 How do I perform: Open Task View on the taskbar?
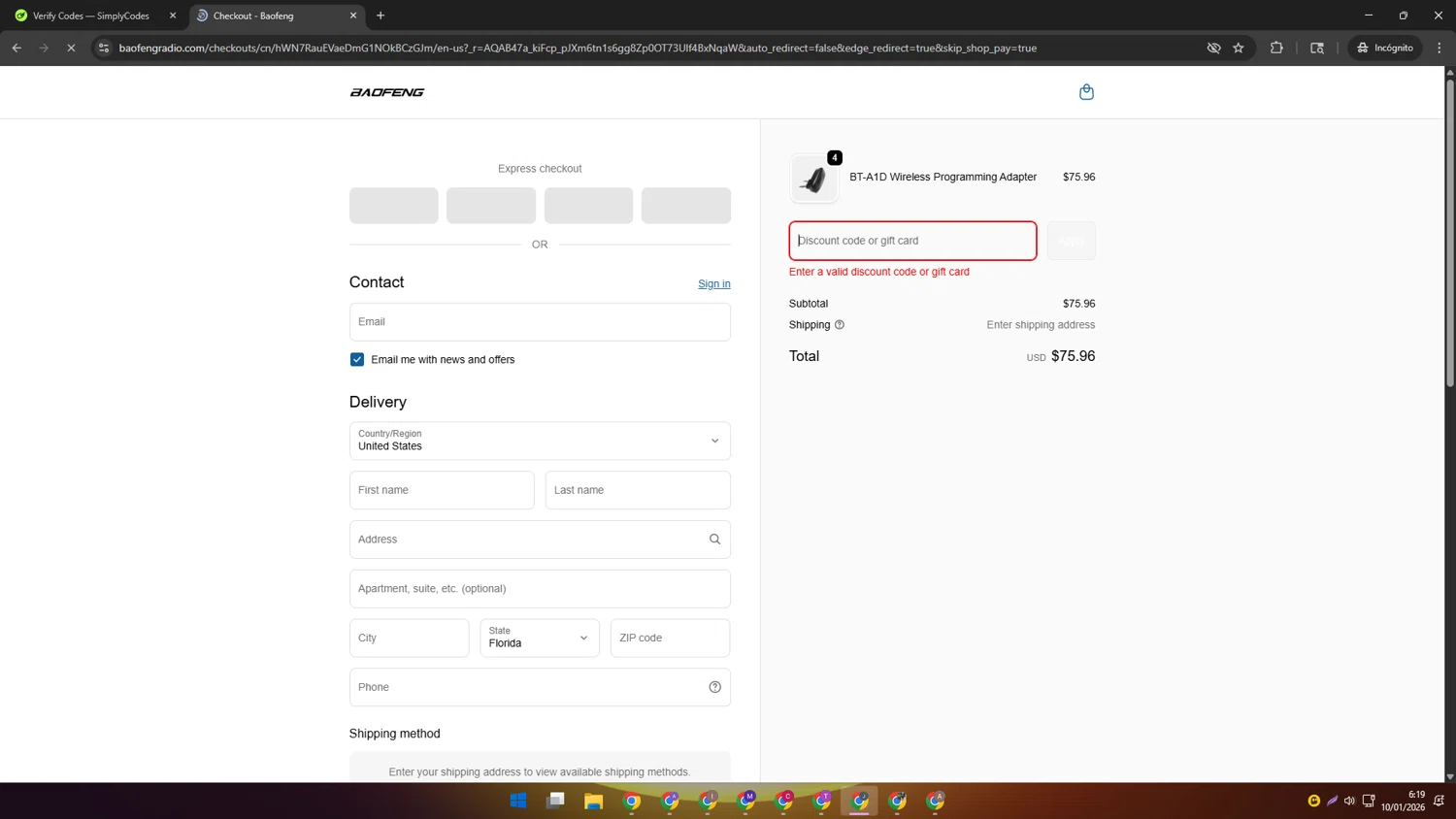pyautogui.click(x=555, y=801)
